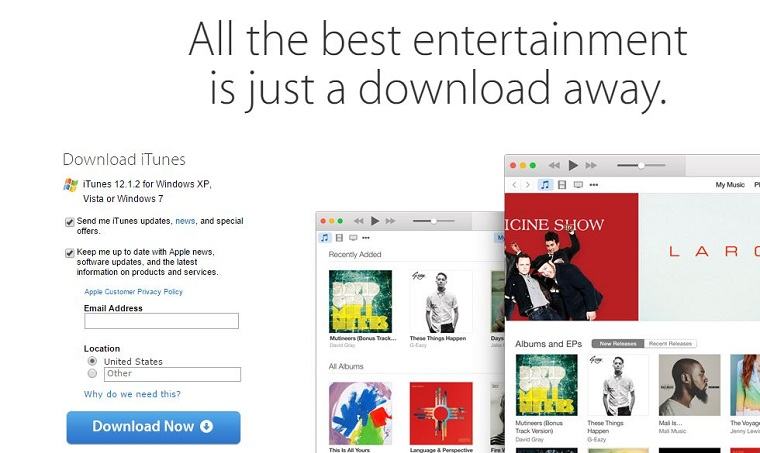Screen dimensions: 760x453
Task: Click the down-arrow icon on Download Now
Action: (206, 426)
